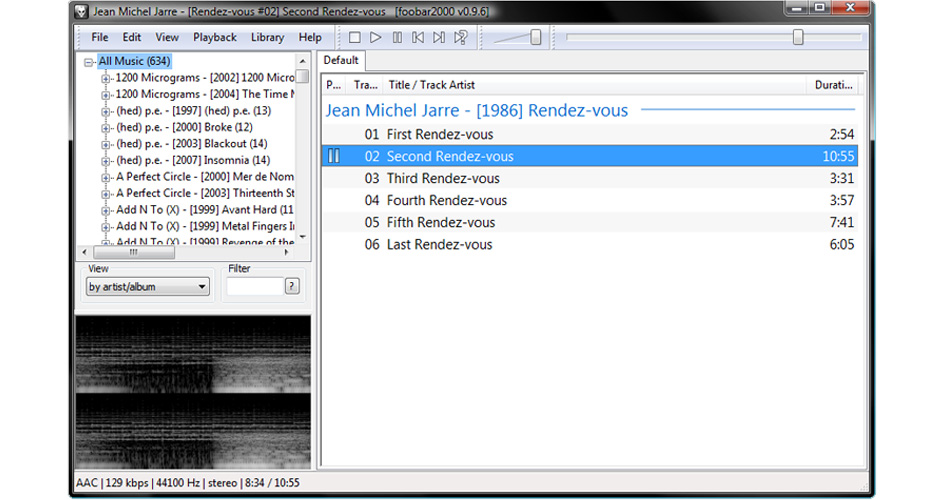The width and height of the screenshot is (947, 500).
Task: Click the P... playing column header
Action: point(333,85)
